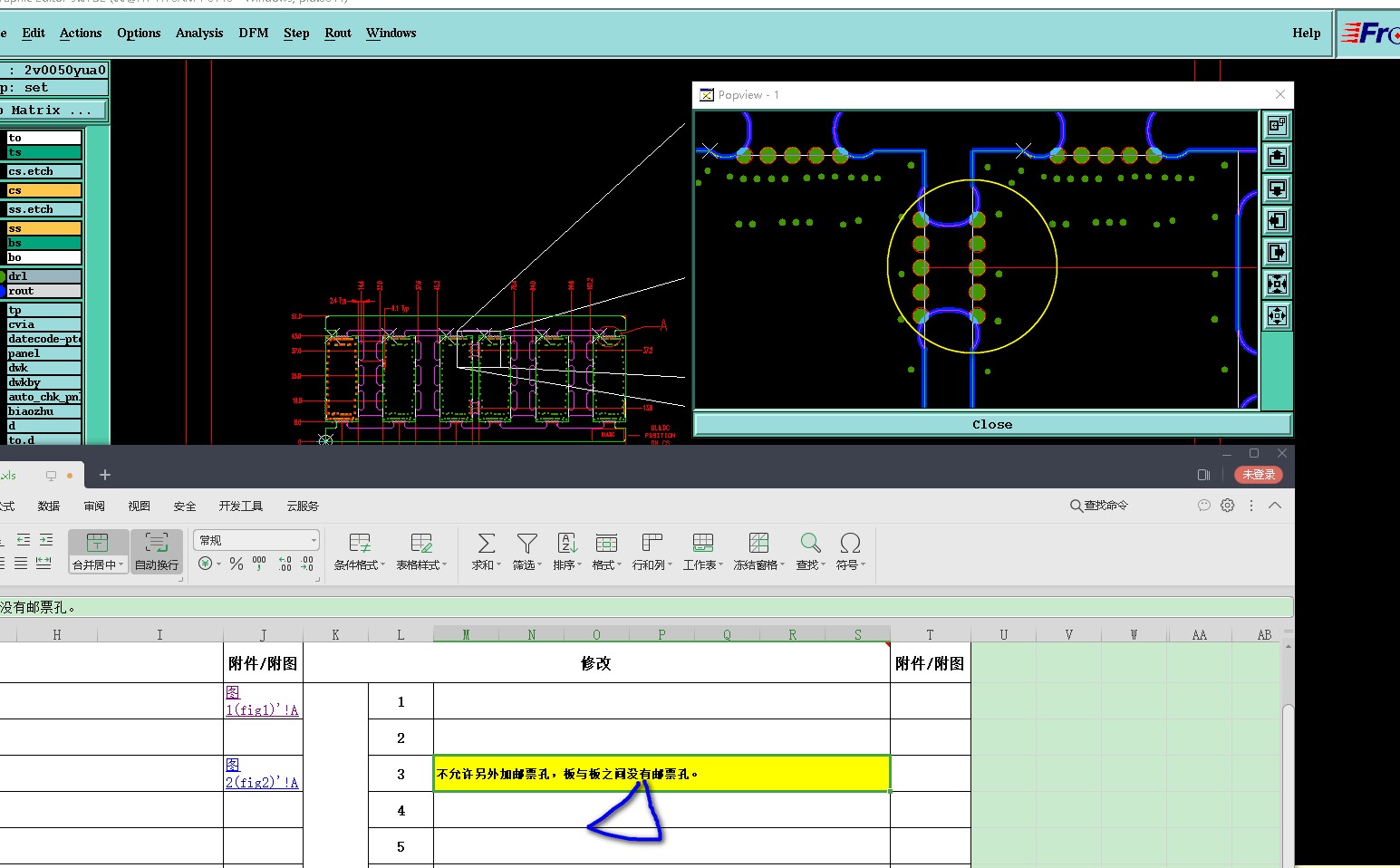This screenshot has width=1400, height=868.
Task: Increase decimal places
Action: (285, 564)
